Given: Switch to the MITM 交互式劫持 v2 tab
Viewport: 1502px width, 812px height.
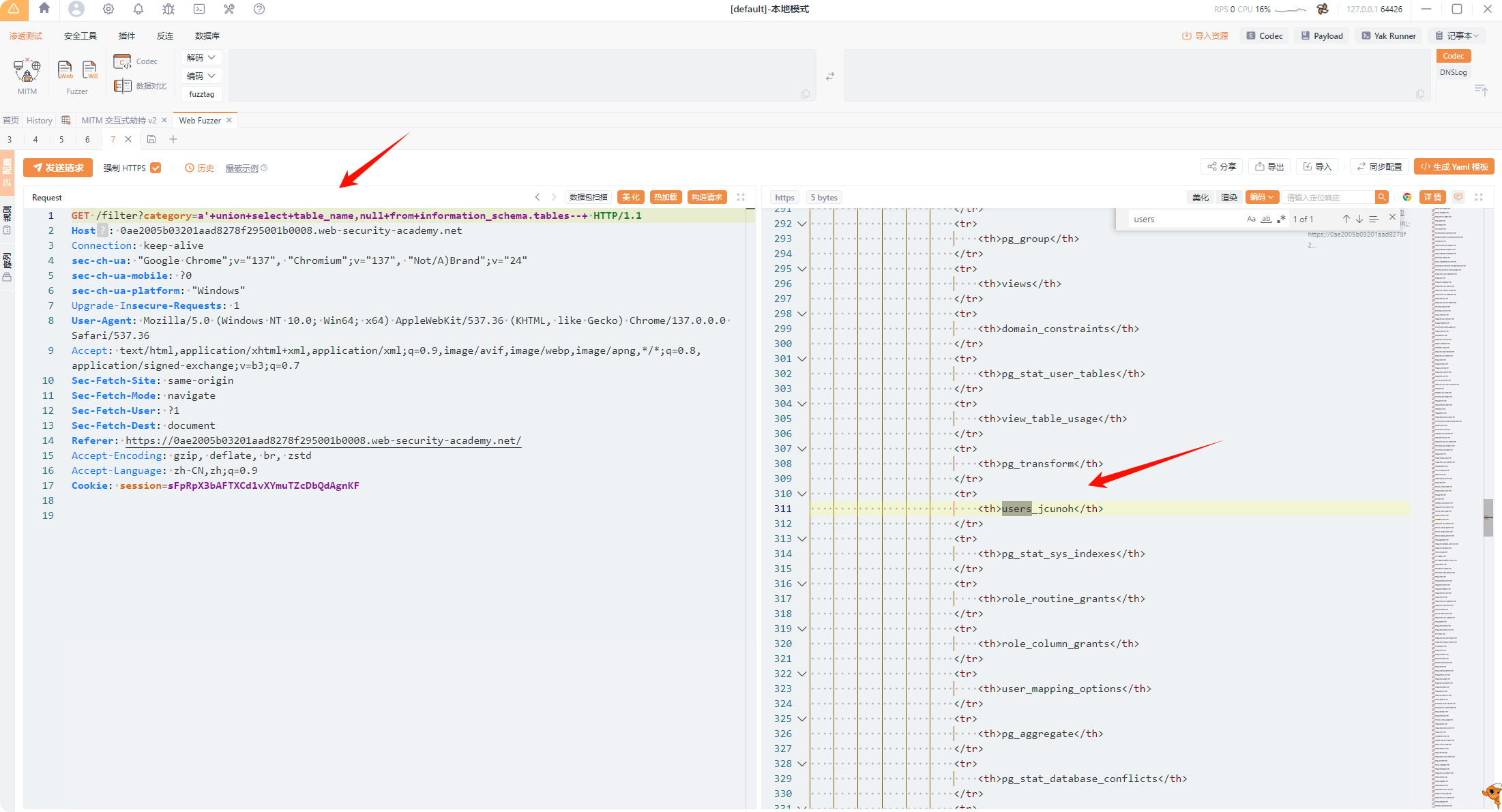Looking at the screenshot, I should (119, 120).
